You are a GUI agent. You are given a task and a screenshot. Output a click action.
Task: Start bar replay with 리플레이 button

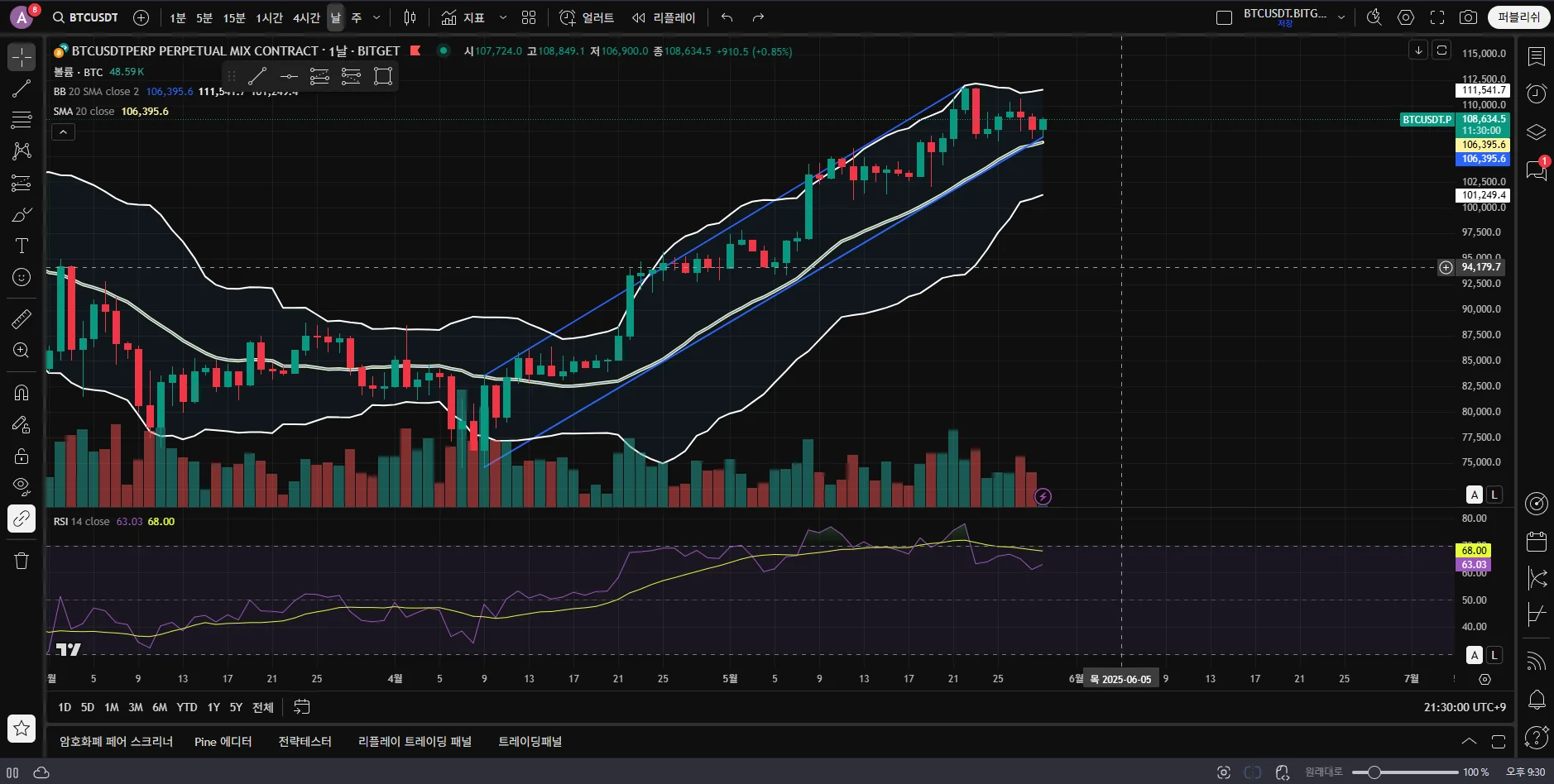(664, 17)
